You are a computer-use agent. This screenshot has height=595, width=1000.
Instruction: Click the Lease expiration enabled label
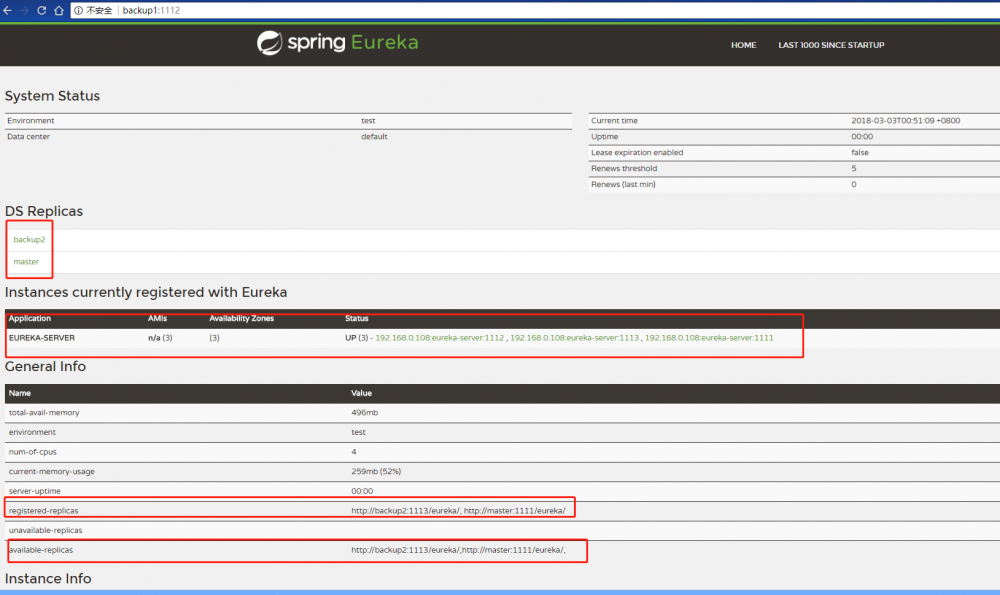click(x=637, y=152)
